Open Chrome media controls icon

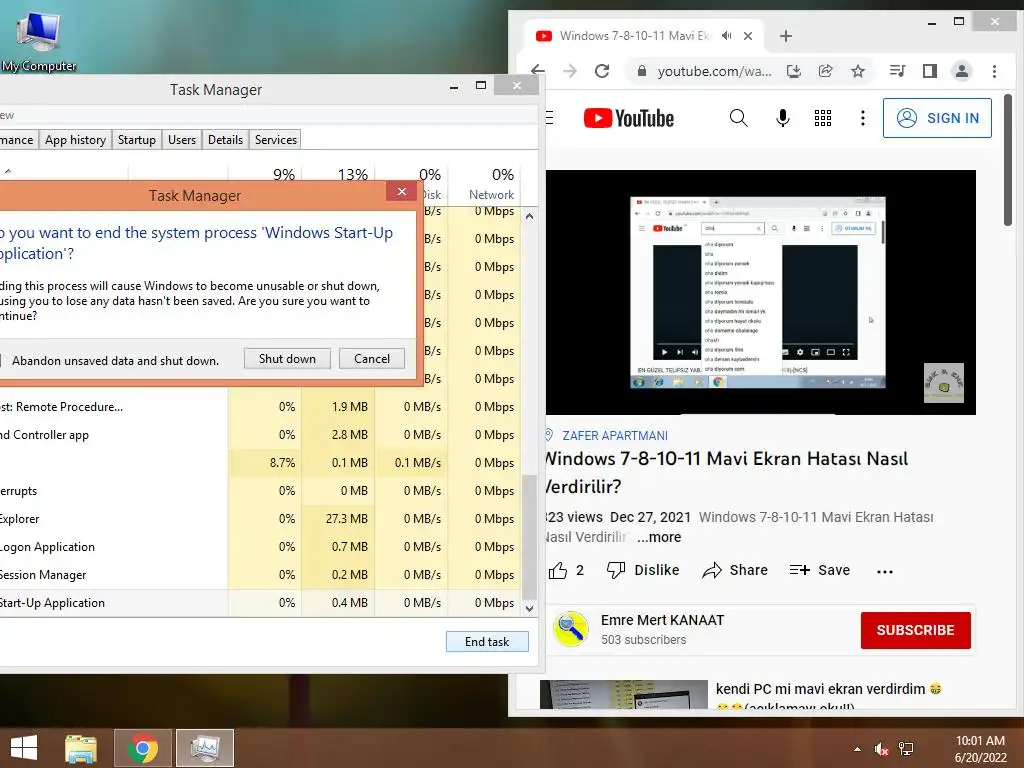(897, 71)
